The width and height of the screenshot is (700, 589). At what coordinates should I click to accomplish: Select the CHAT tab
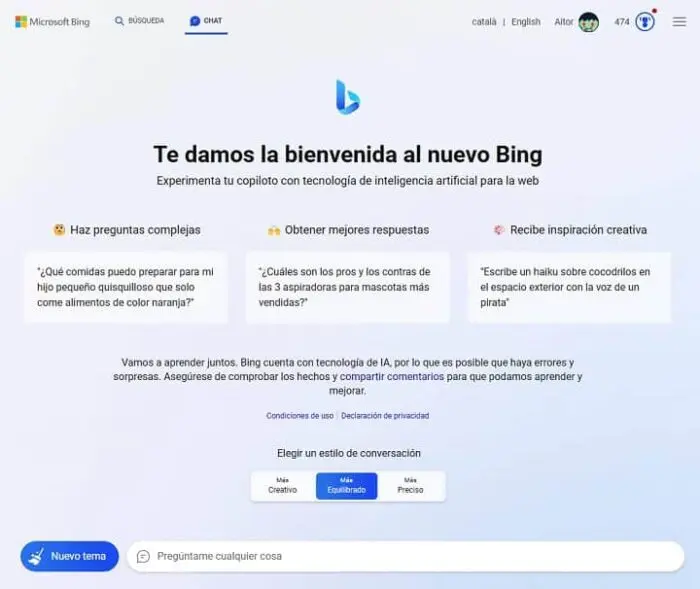[206, 21]
